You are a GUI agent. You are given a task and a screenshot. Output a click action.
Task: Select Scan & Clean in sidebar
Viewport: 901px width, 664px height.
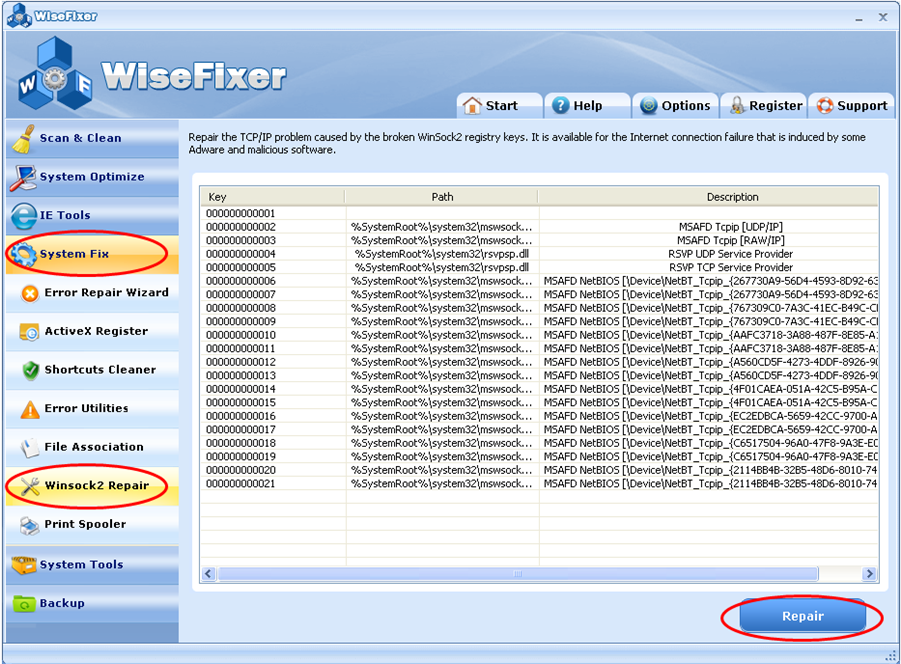[x=93, y=138]
